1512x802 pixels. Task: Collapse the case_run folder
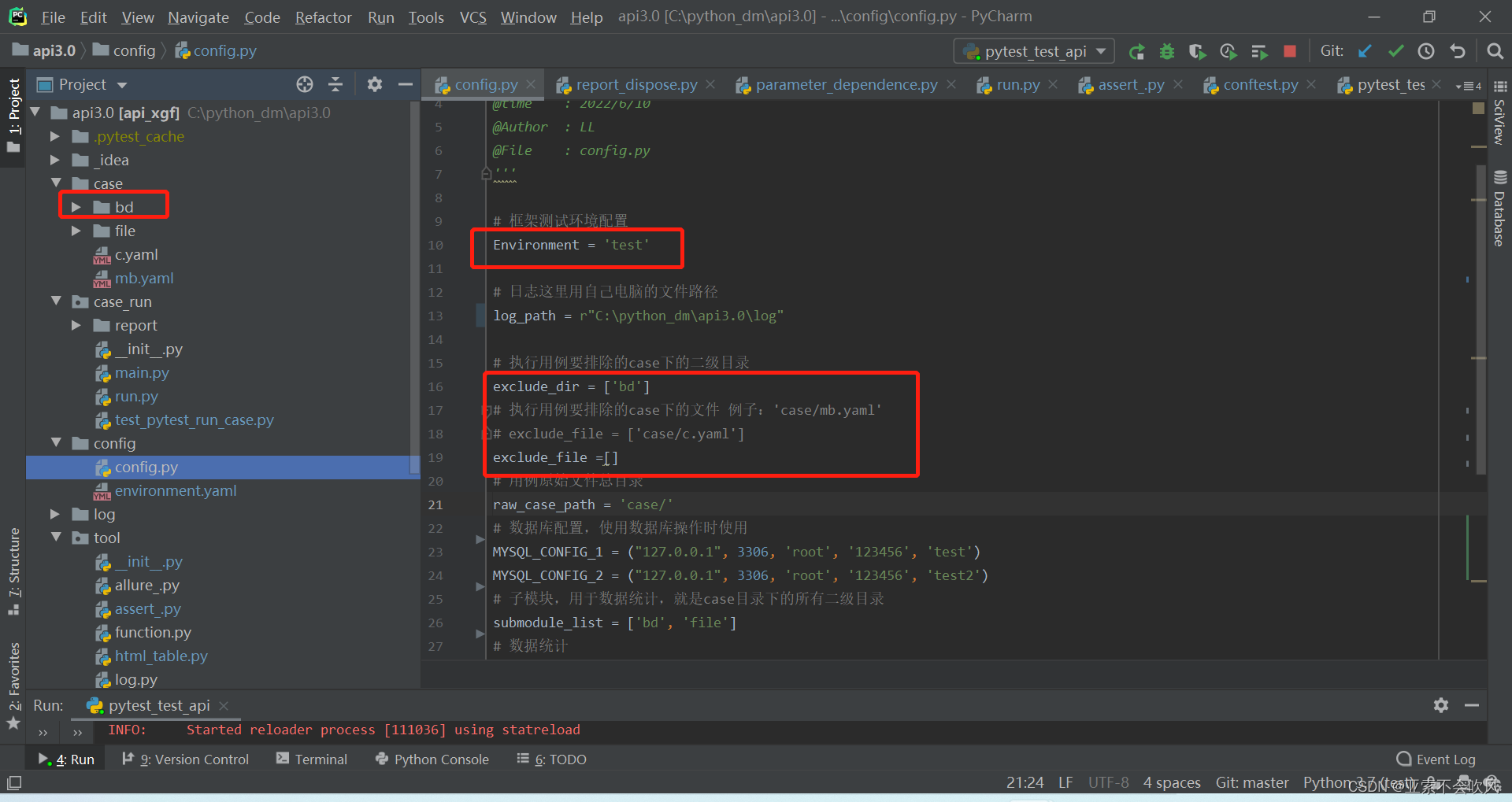[56, 301]
